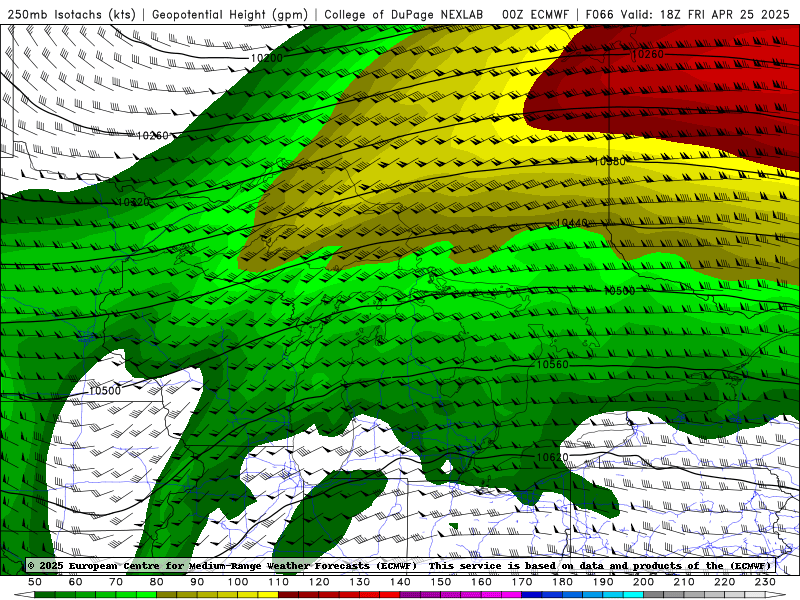Viewport: 800px width, 600px height.
Task: Pick the bright yellow swatch just before 110
Action: [x=268, y=595]
